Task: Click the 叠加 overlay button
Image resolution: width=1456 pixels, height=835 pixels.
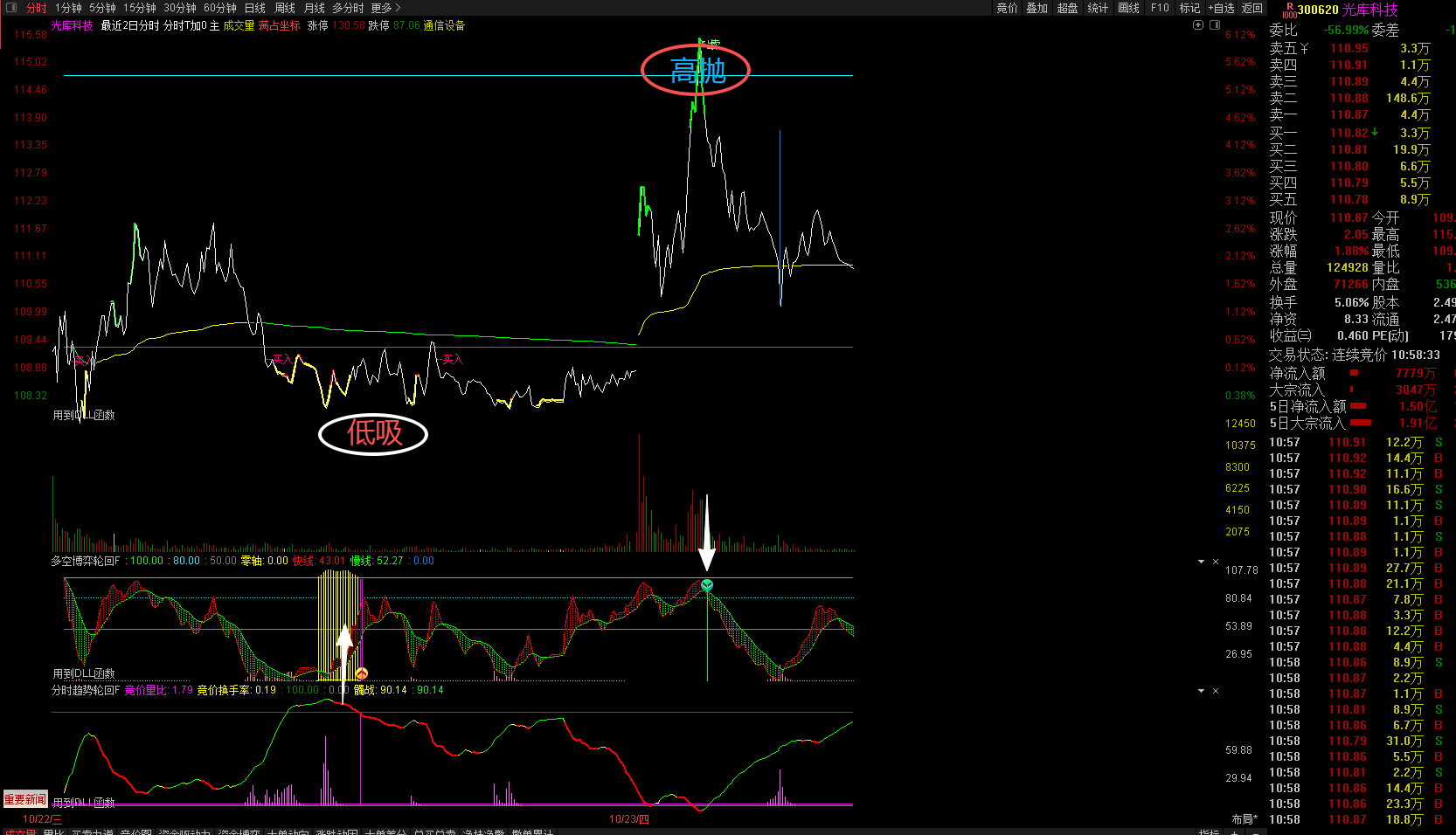Action: click(x=1037, y=8)
